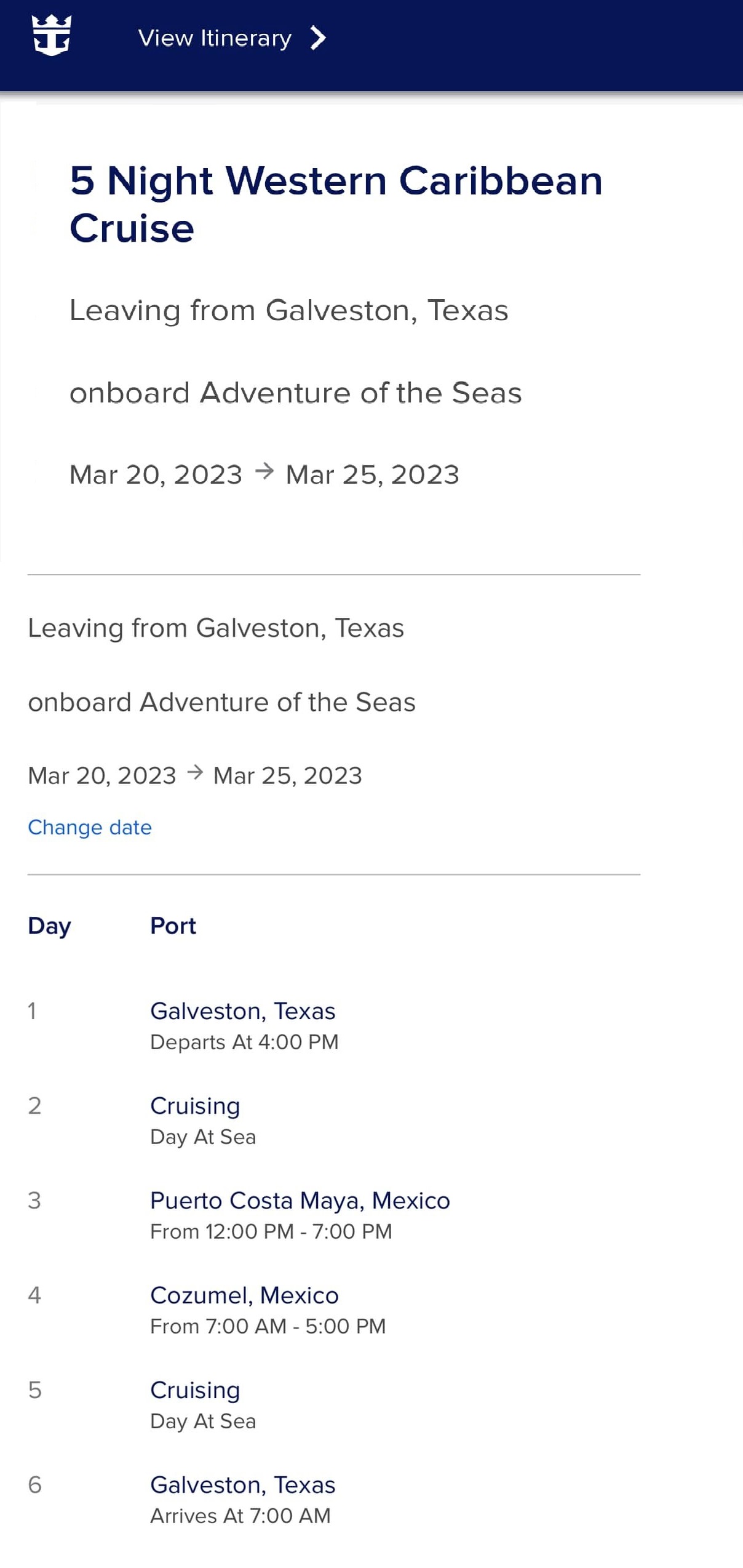This screenshot has height=1568, width=743.
Task: Click the Change date link
Action: pos(90,827)
